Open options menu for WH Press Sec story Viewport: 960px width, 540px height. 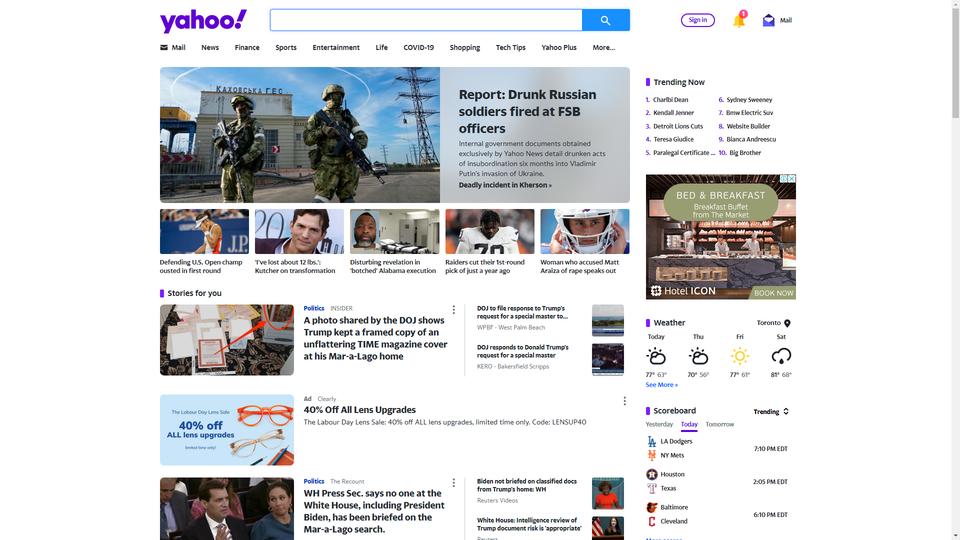click(x=454, y=482)
